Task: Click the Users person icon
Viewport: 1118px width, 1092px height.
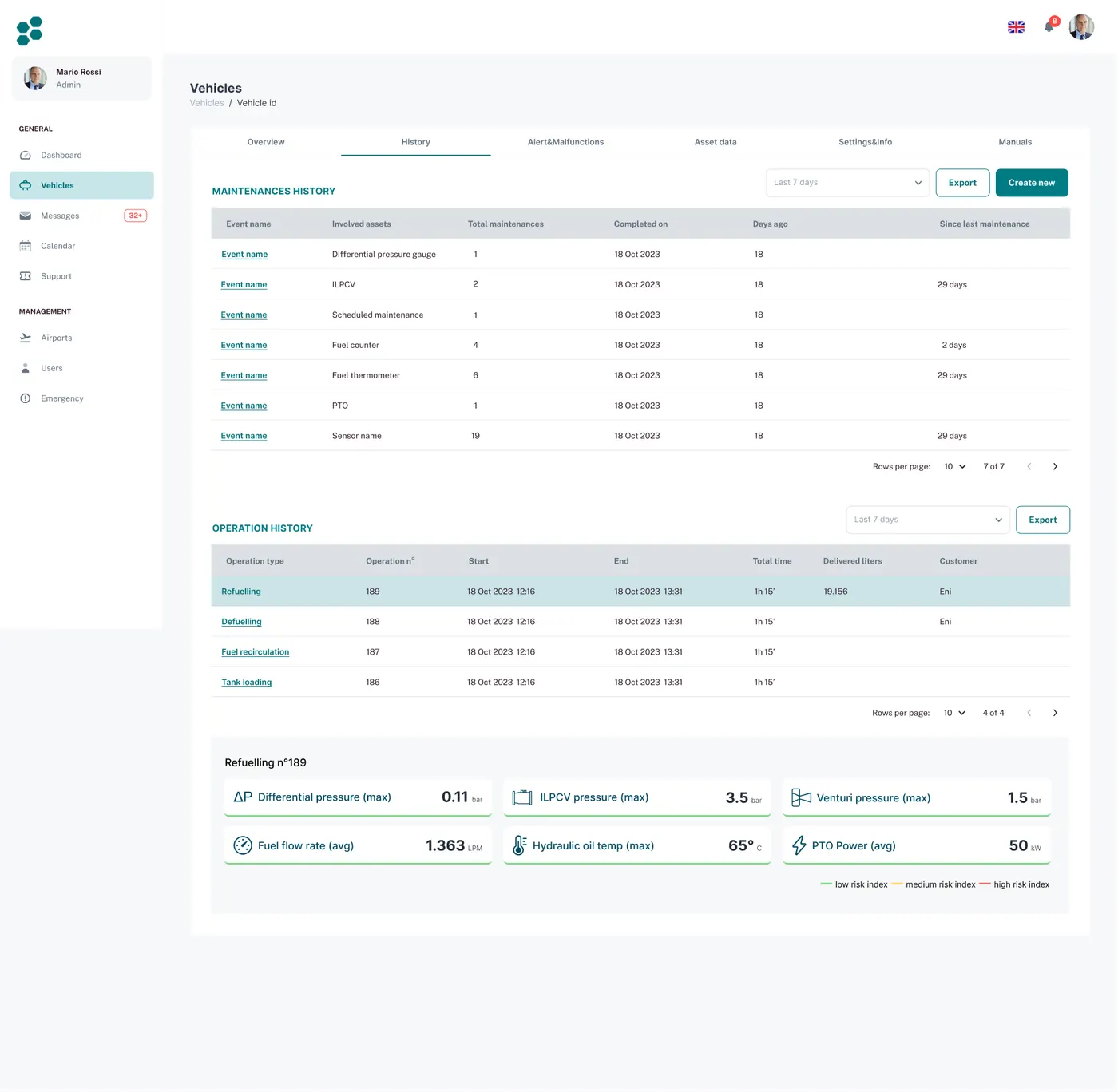Action: pos(26,368)
